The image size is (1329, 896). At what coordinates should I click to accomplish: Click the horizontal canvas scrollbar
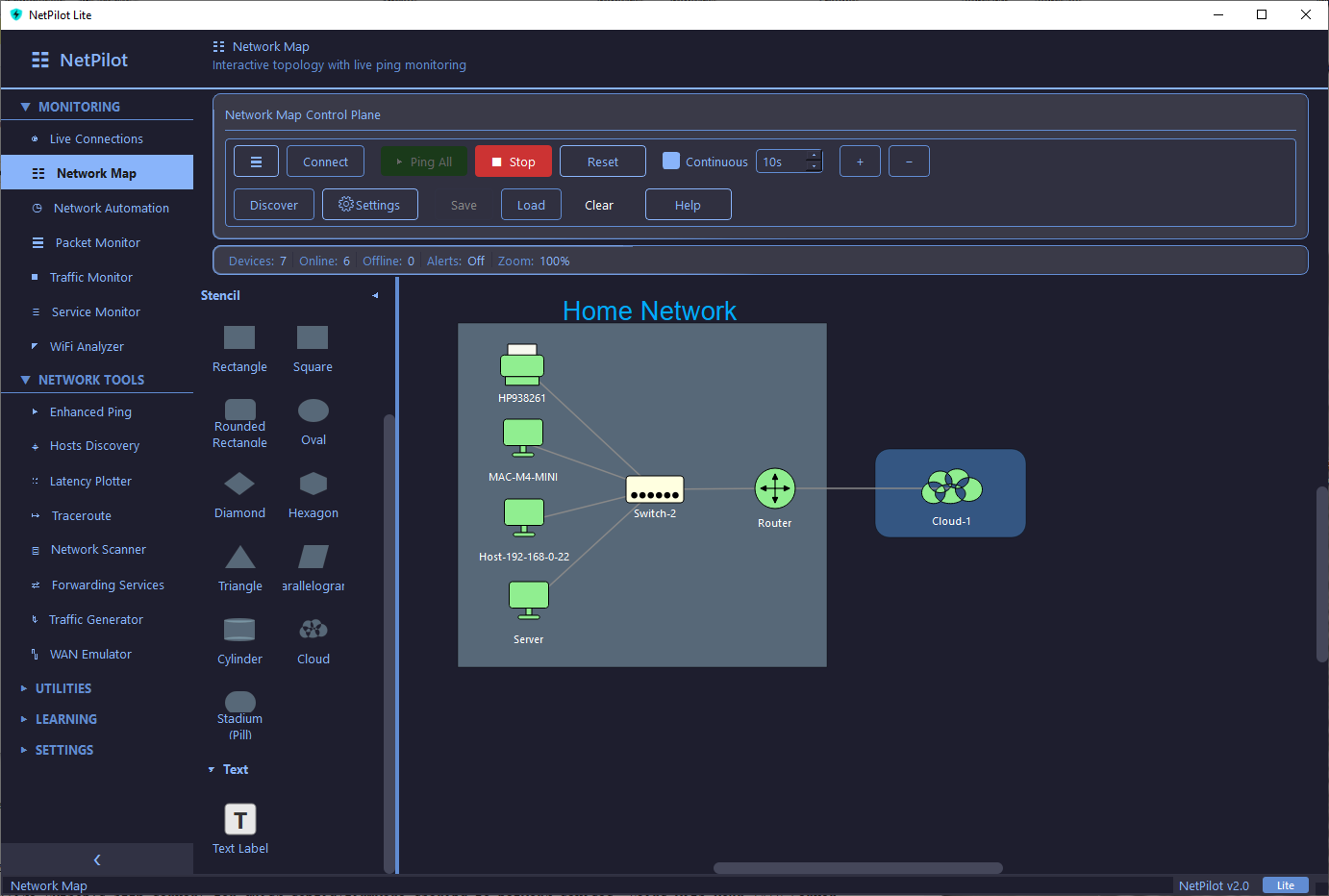point(857,867)
